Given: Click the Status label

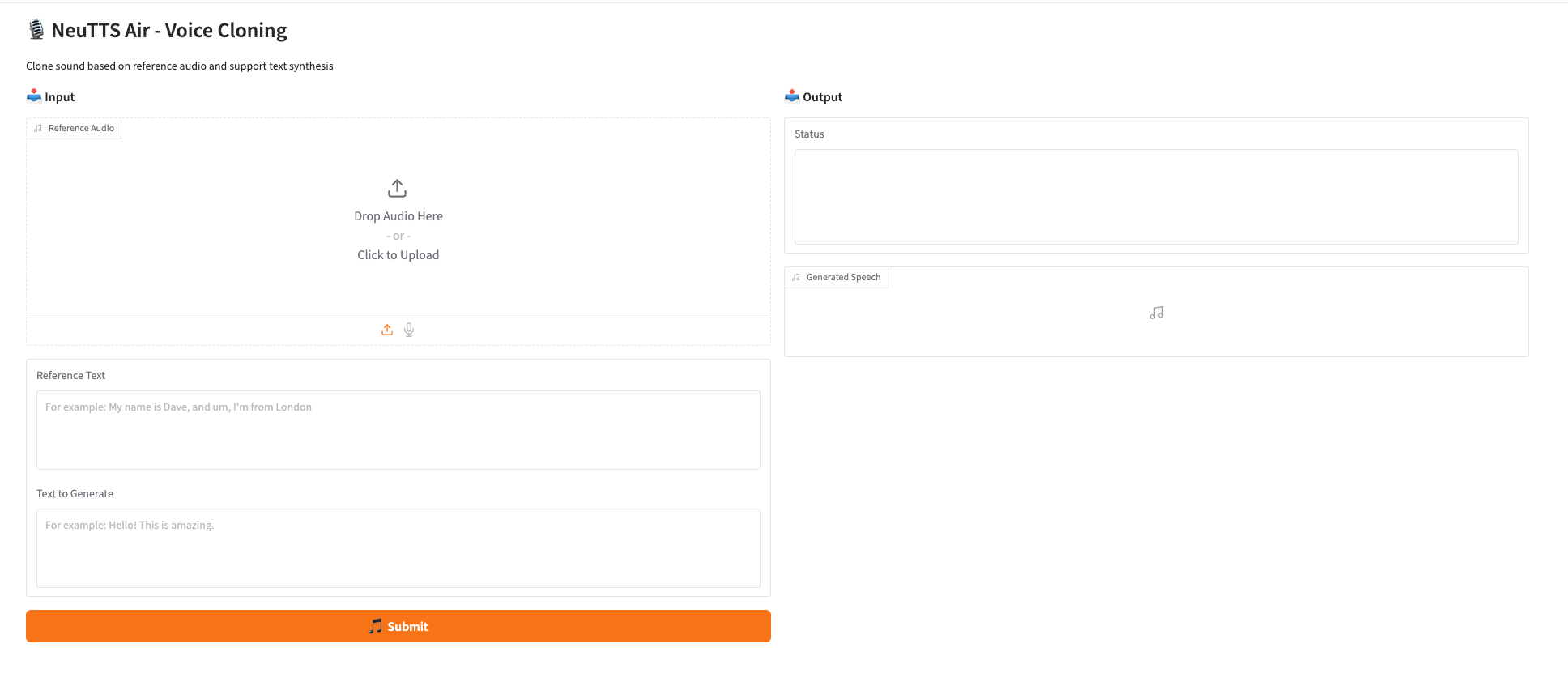Looking at the screenshot, I should tap(809, 134).
